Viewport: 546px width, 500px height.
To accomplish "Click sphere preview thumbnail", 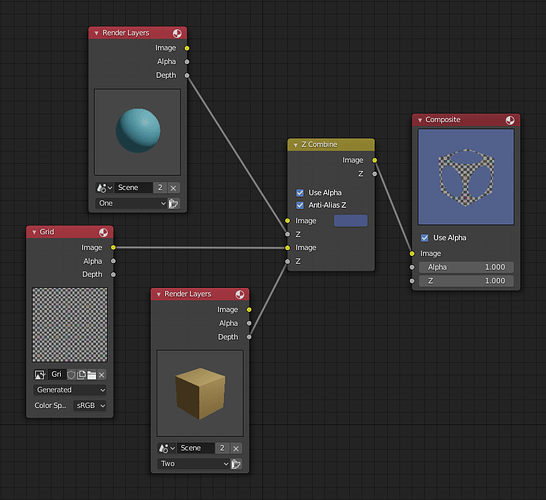I will (x=138, y=132).
